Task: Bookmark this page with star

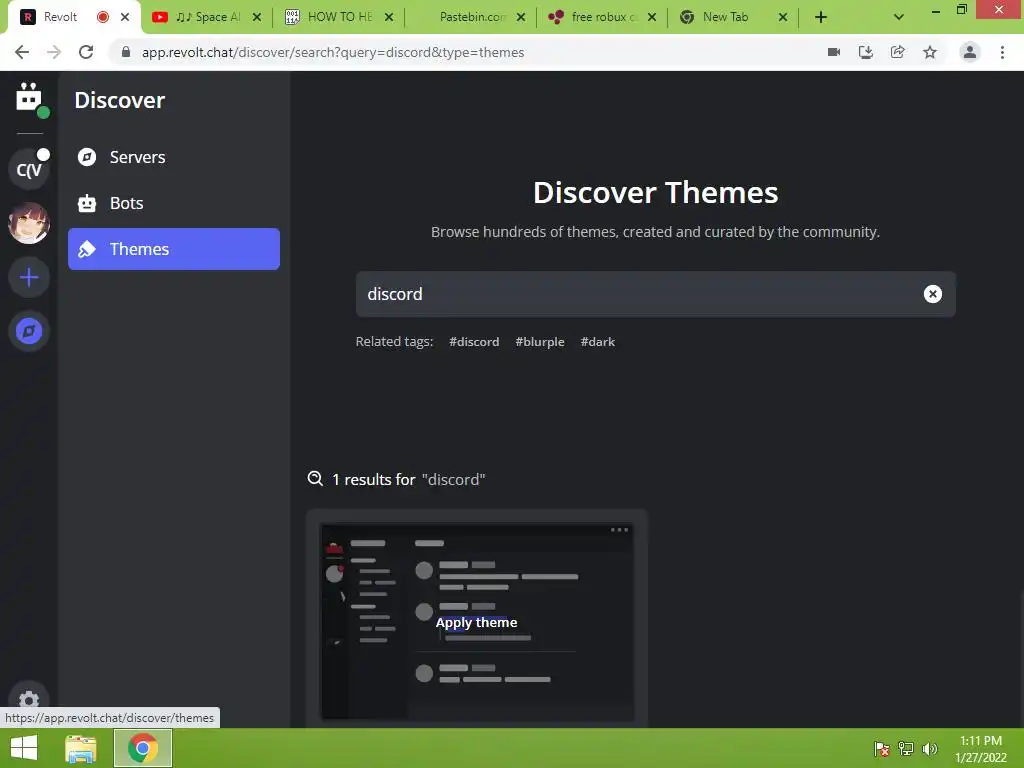Action: click(x=930, y=52)
